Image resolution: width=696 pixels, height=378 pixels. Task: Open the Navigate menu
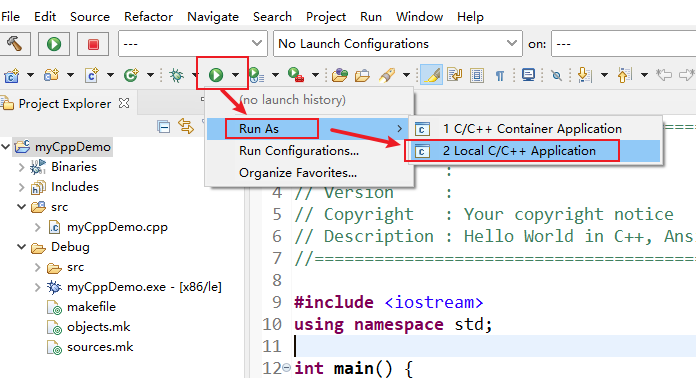pos(213,17)
